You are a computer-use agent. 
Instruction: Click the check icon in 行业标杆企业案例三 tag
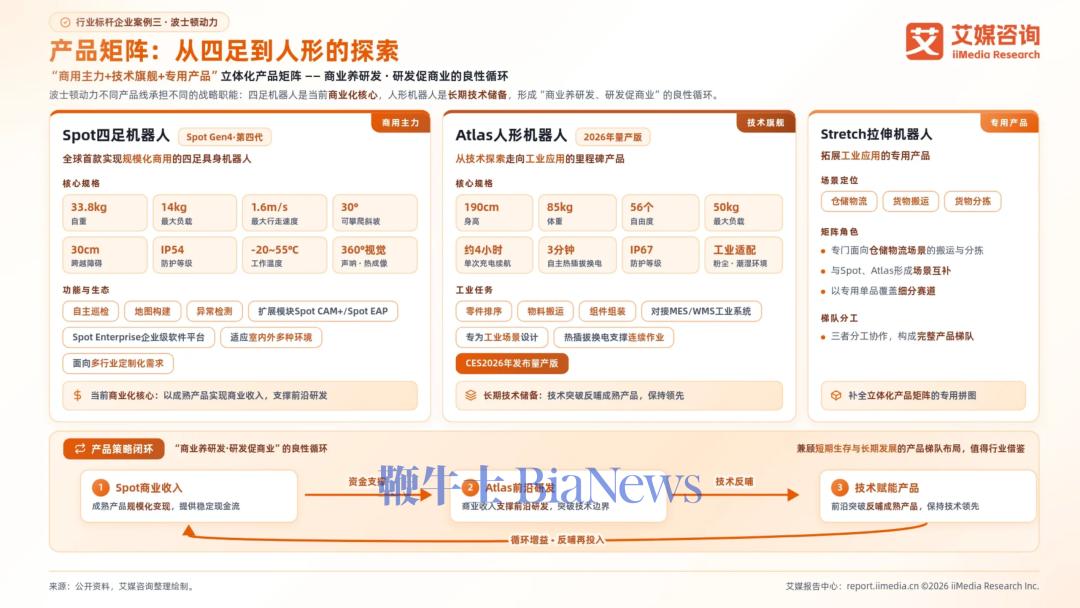coord(65,22)
